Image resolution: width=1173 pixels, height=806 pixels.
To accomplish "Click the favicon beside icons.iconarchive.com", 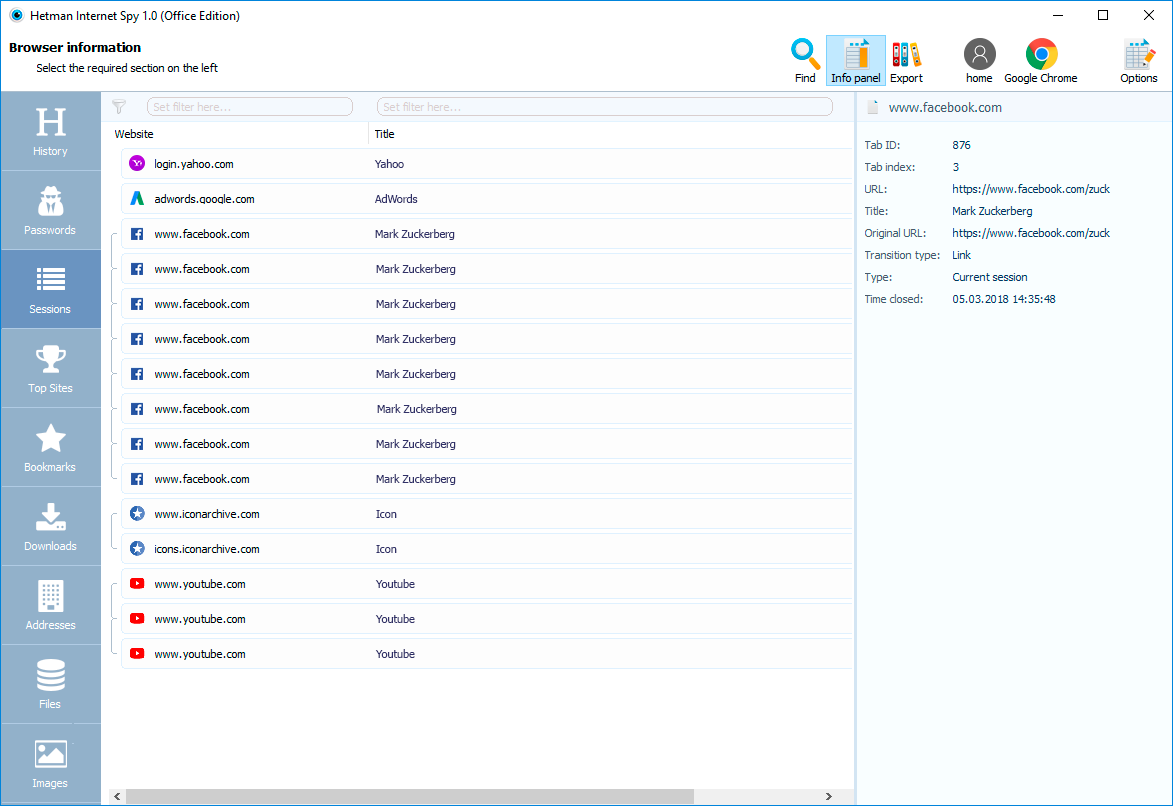I will pos(137,549).
